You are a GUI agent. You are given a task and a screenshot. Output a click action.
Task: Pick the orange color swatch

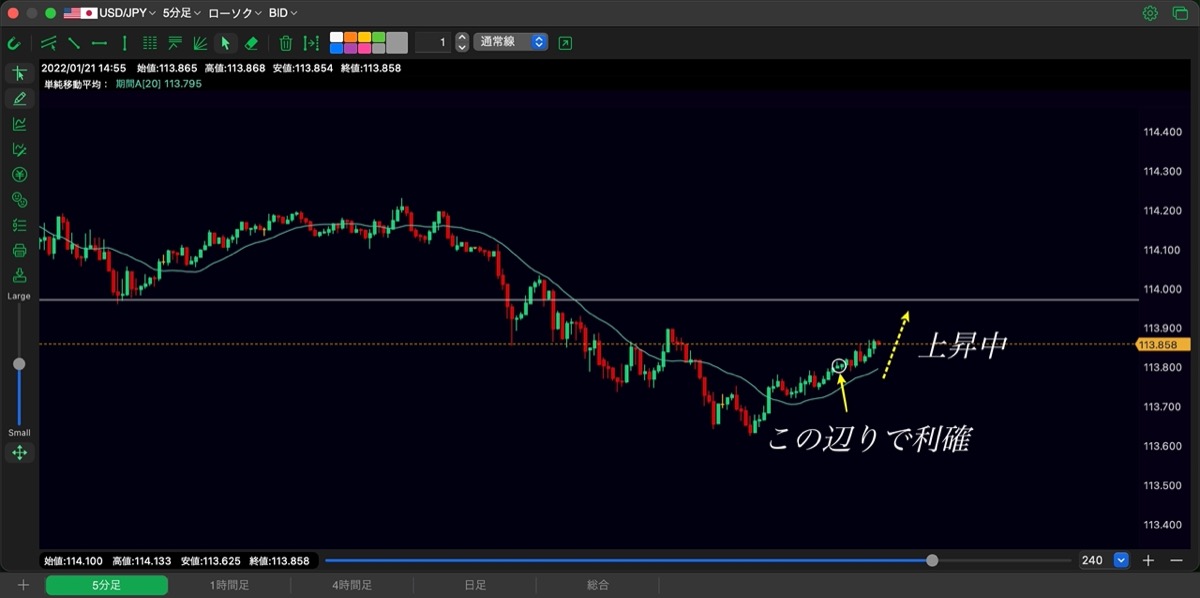[351, 37]
